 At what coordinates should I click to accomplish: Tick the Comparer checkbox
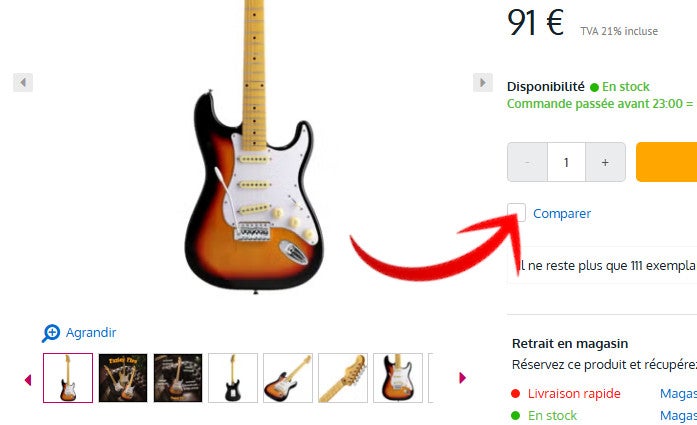pos(517,212)
